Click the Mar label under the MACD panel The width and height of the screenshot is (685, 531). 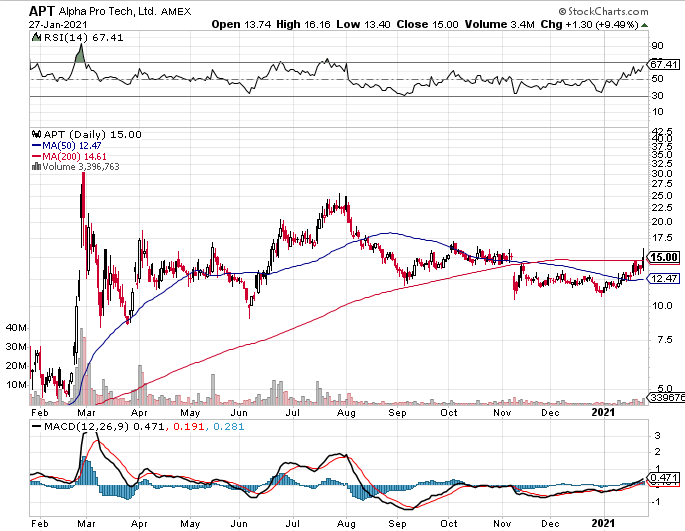[x=86, y=524]
